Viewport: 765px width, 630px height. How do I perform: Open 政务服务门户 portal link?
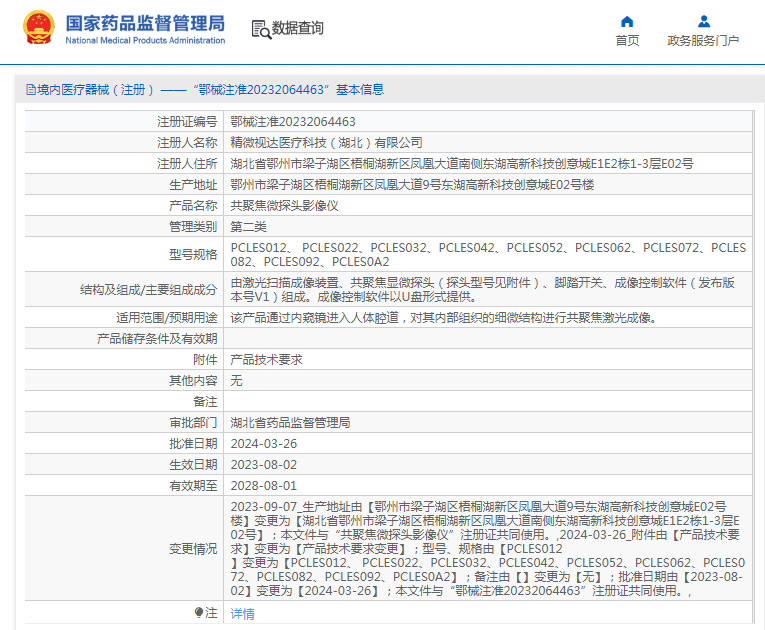[x=703, y=41]
